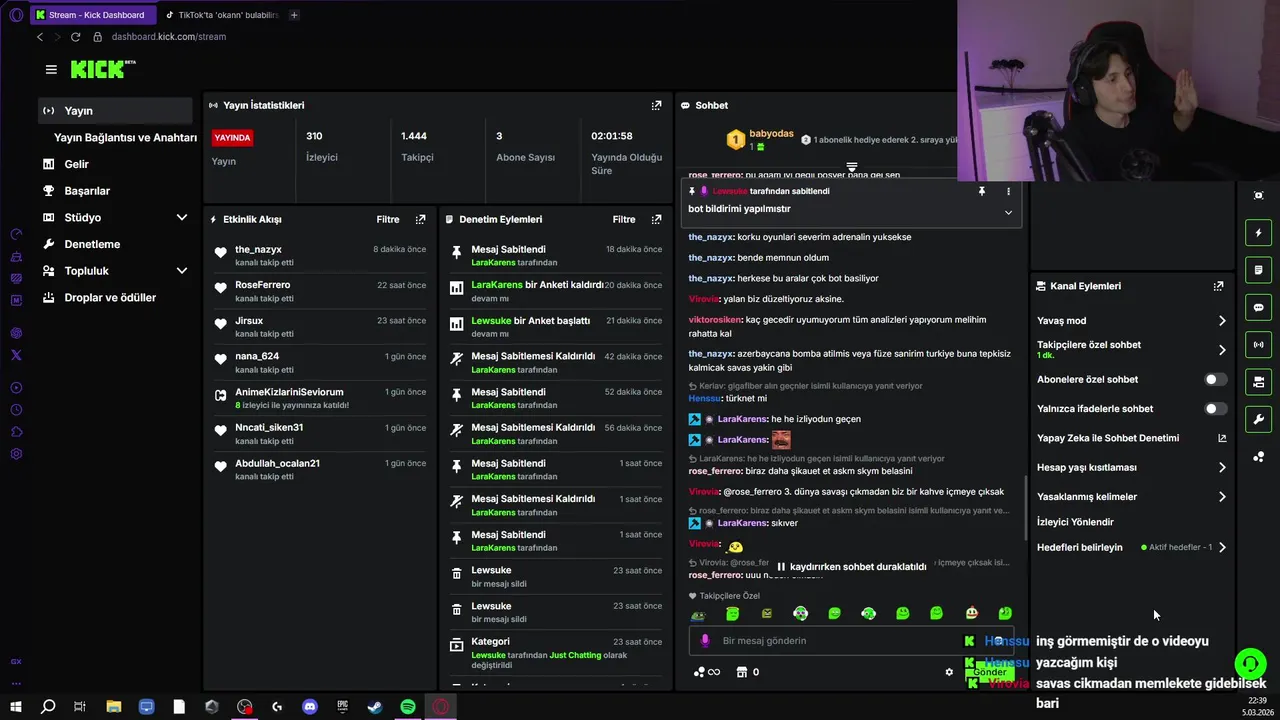Click the chat bubble icon in right toolbar

1258,307
